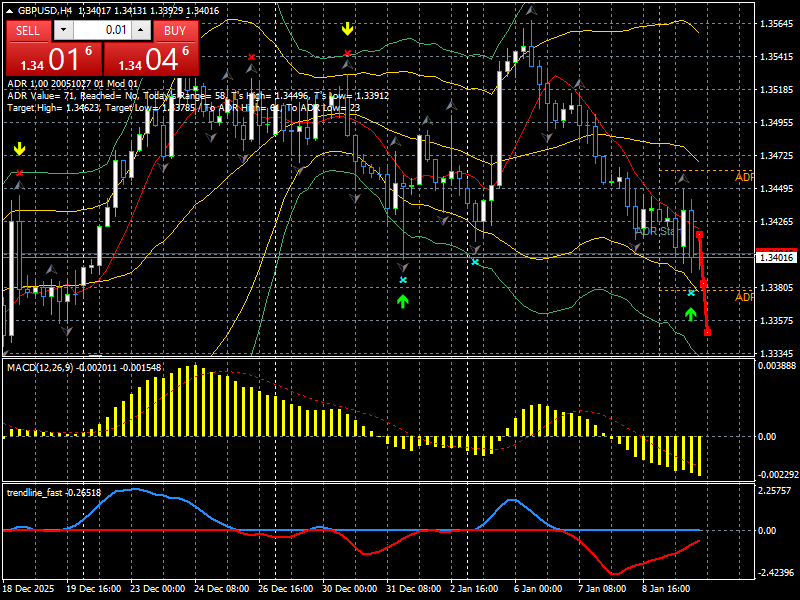Viewport: 800px width, 600px height.
Task: Click the 18 Dec 2025 date label
Action: click(x=28, y=588)
